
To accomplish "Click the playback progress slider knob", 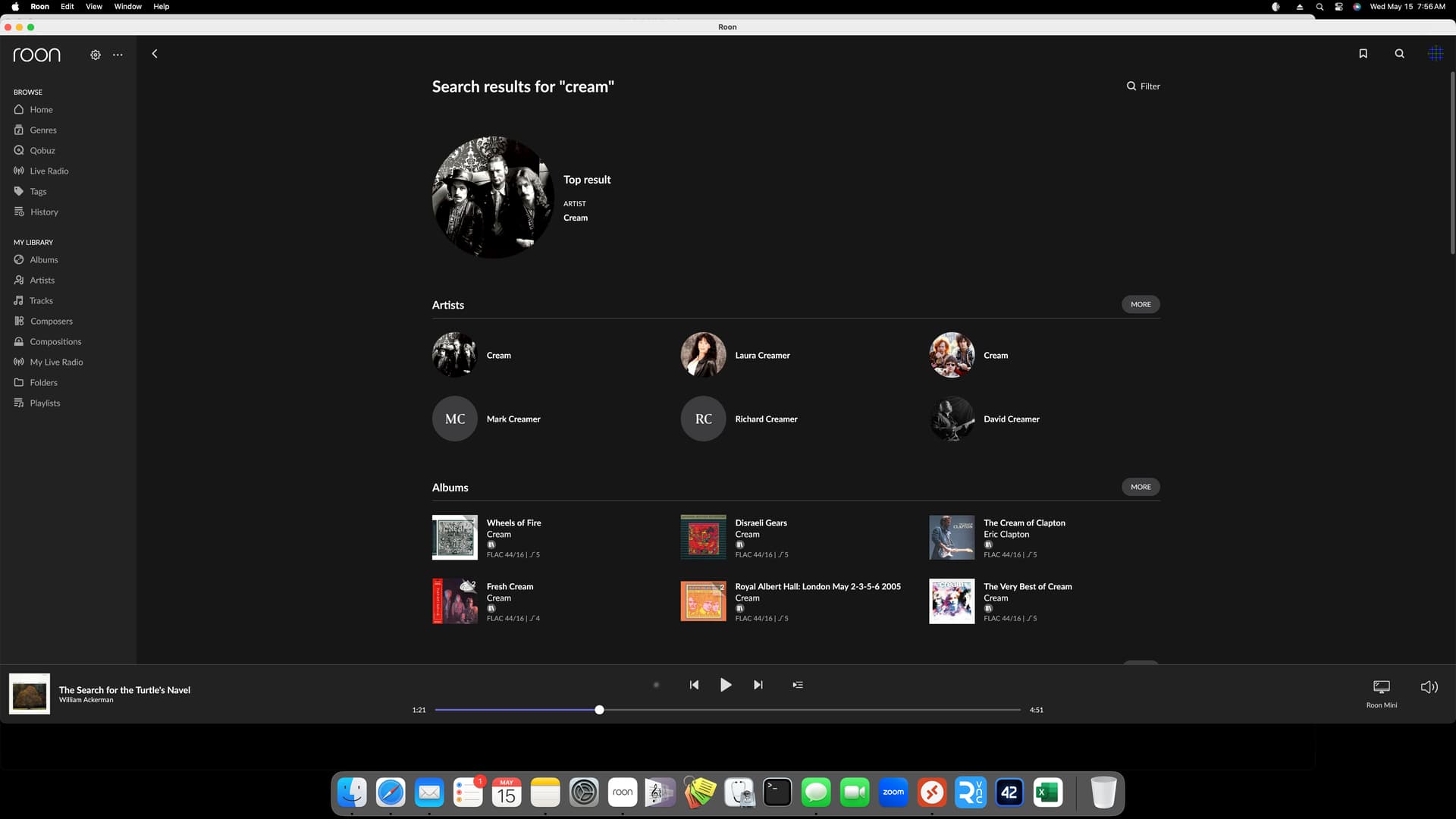I will [599, 711].
